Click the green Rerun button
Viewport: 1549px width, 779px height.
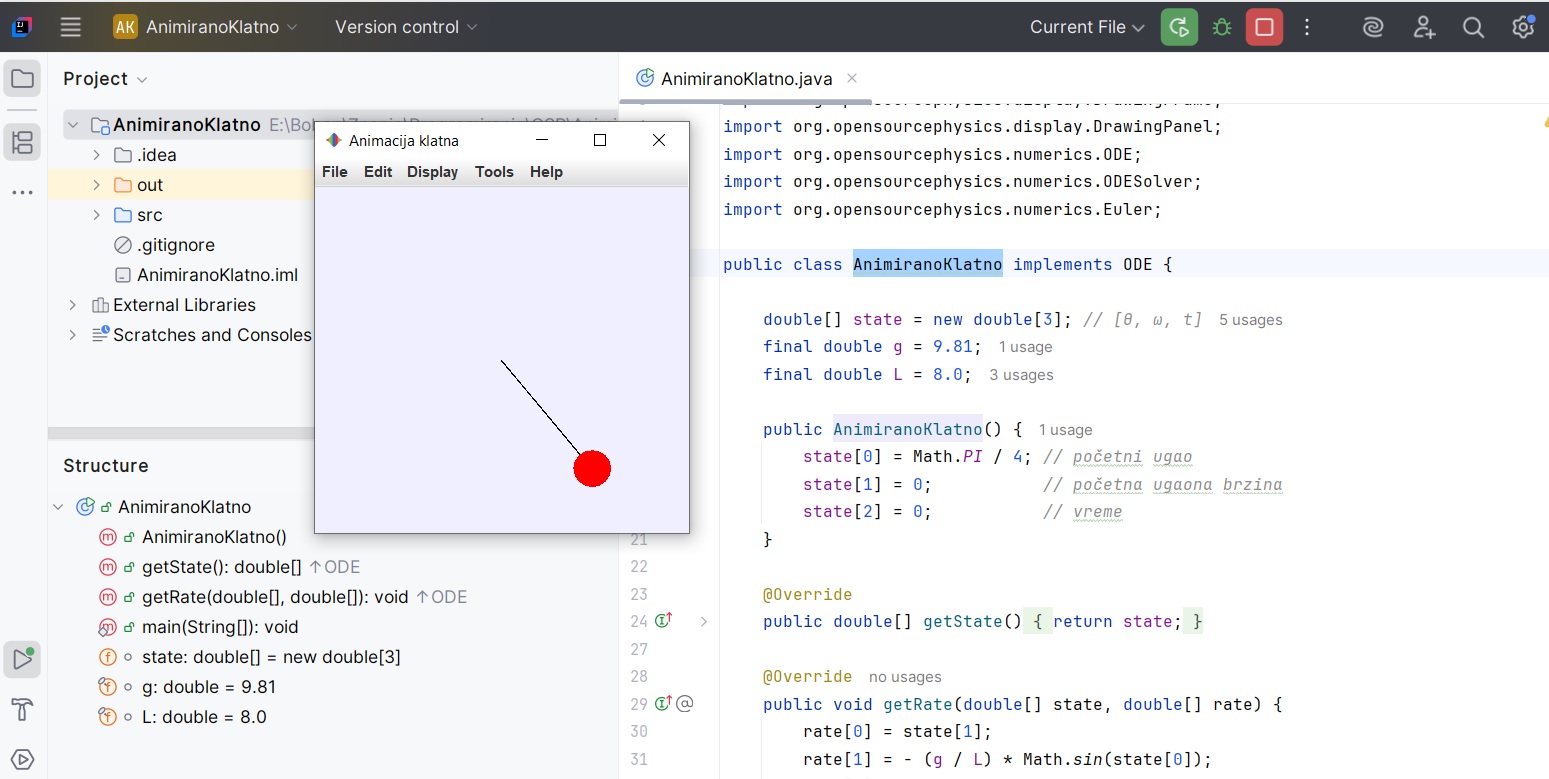coord(1179,27)
